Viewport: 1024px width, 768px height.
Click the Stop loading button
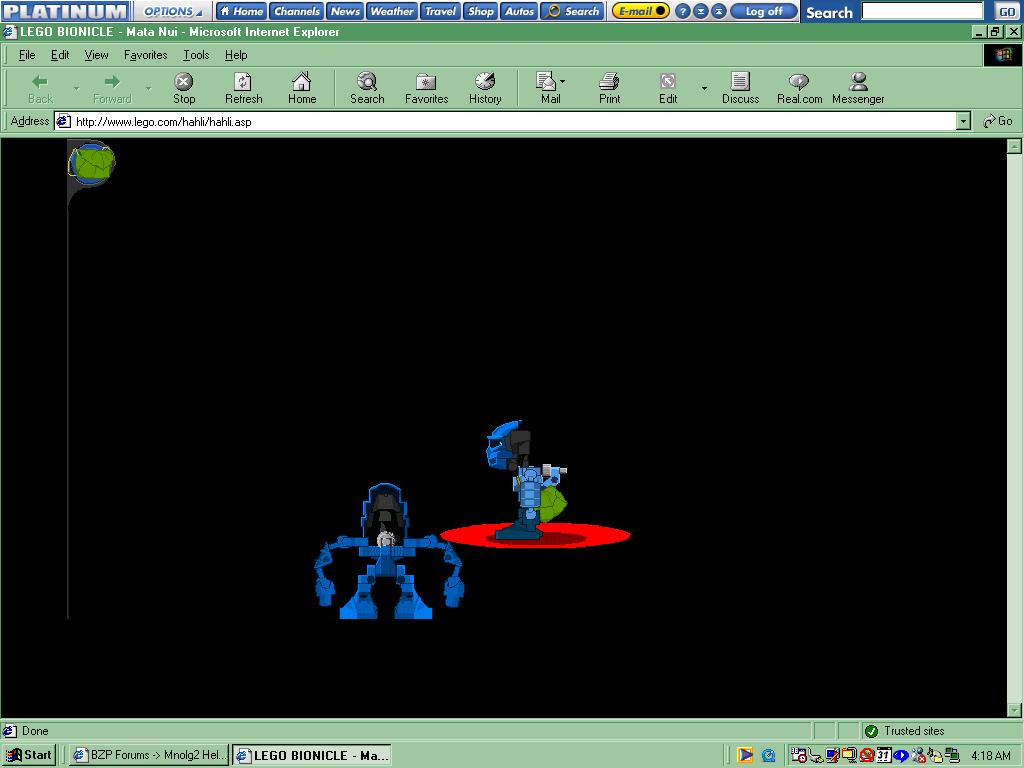pyautogui.click(x=184, y=88)
